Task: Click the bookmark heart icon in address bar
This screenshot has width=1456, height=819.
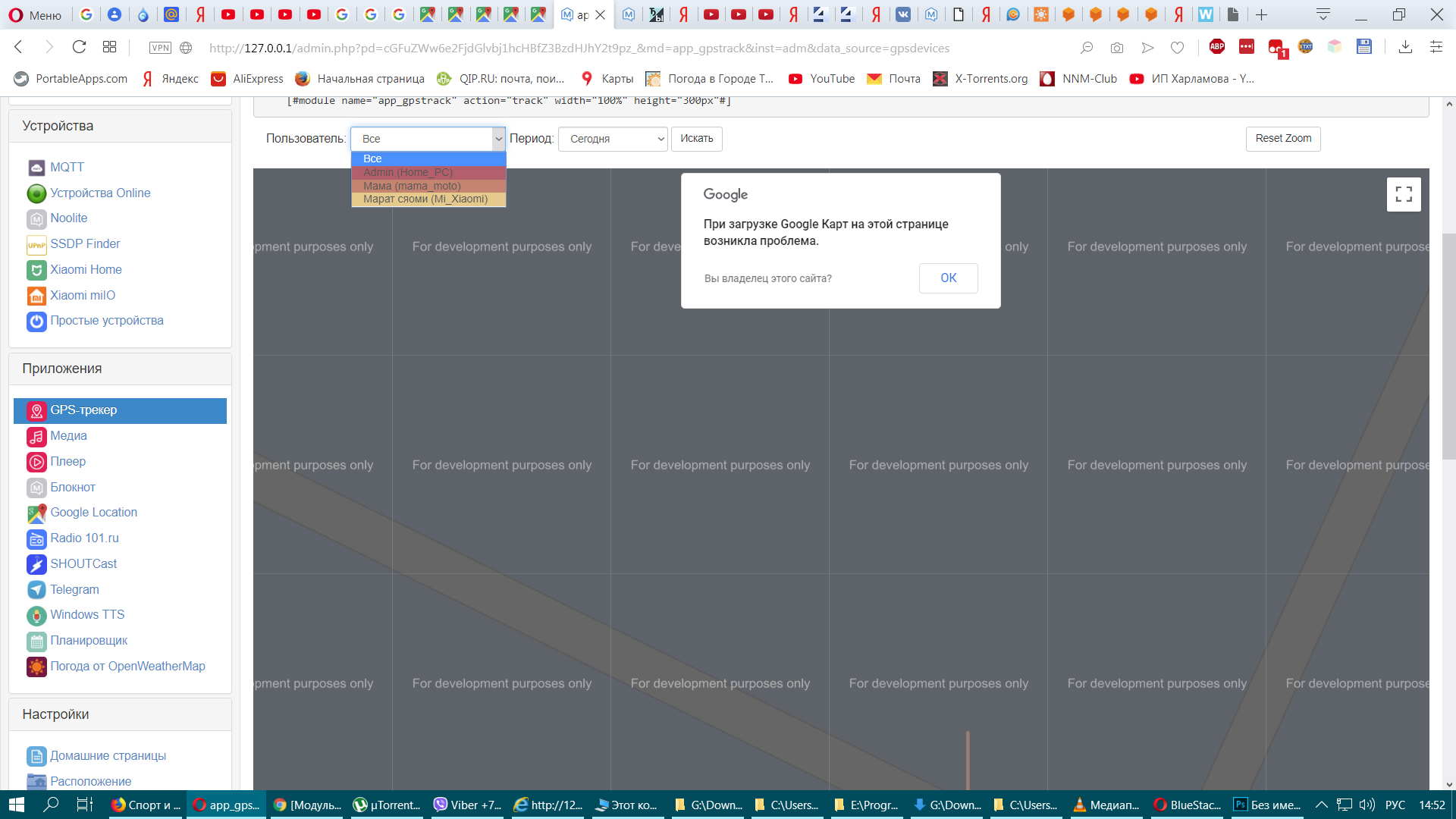Action: point(1177,48)
